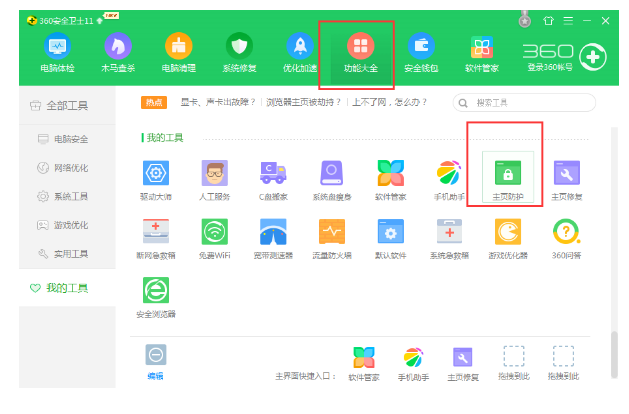This screenshot has height=414, width=629.
Task: Select 游戏优化 category
Action: point(67,225)
